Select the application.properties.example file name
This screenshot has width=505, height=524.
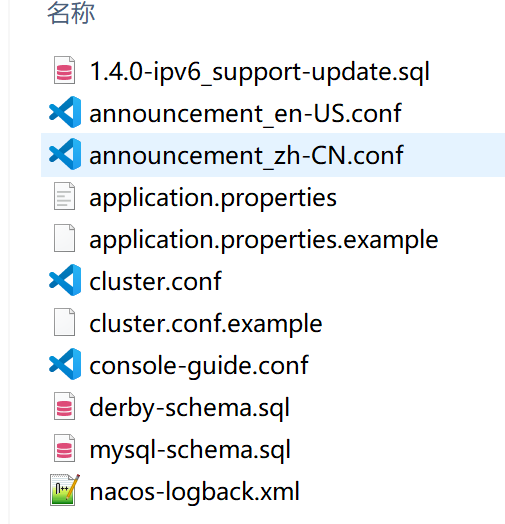264,240
